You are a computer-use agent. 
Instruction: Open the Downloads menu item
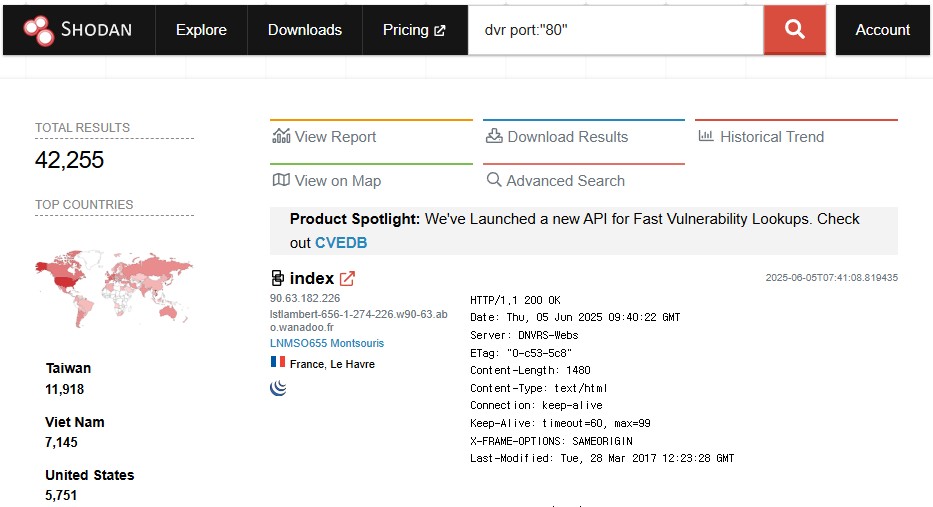pyautogui.click(x=305, y=30)
